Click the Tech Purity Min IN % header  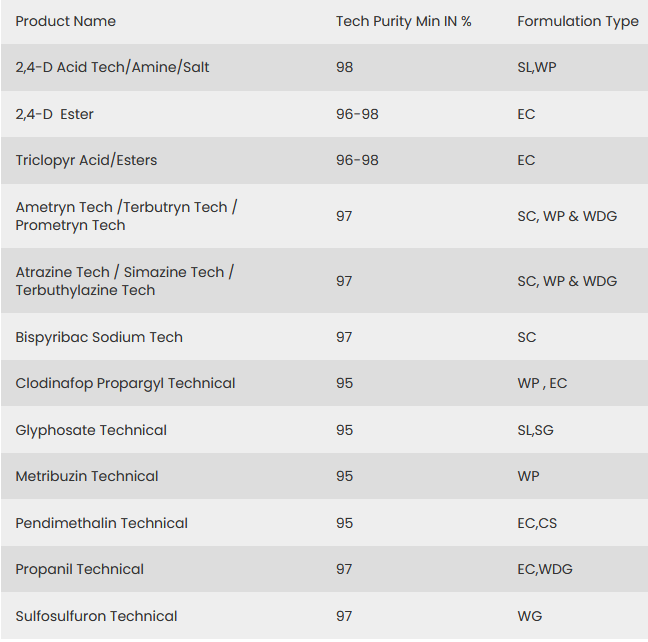click(x=403, y=21)
